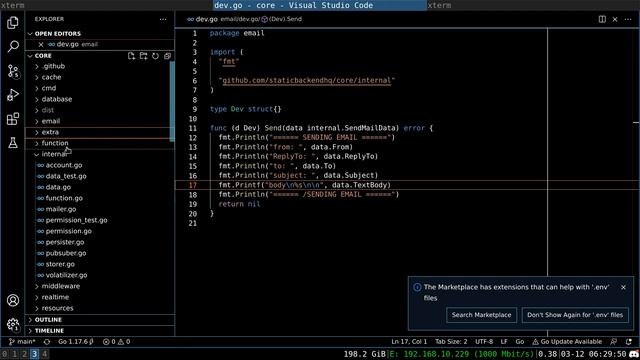The image size is (640, 360).
Task: Close dev.go in Open Editors list
Action: 41,44
